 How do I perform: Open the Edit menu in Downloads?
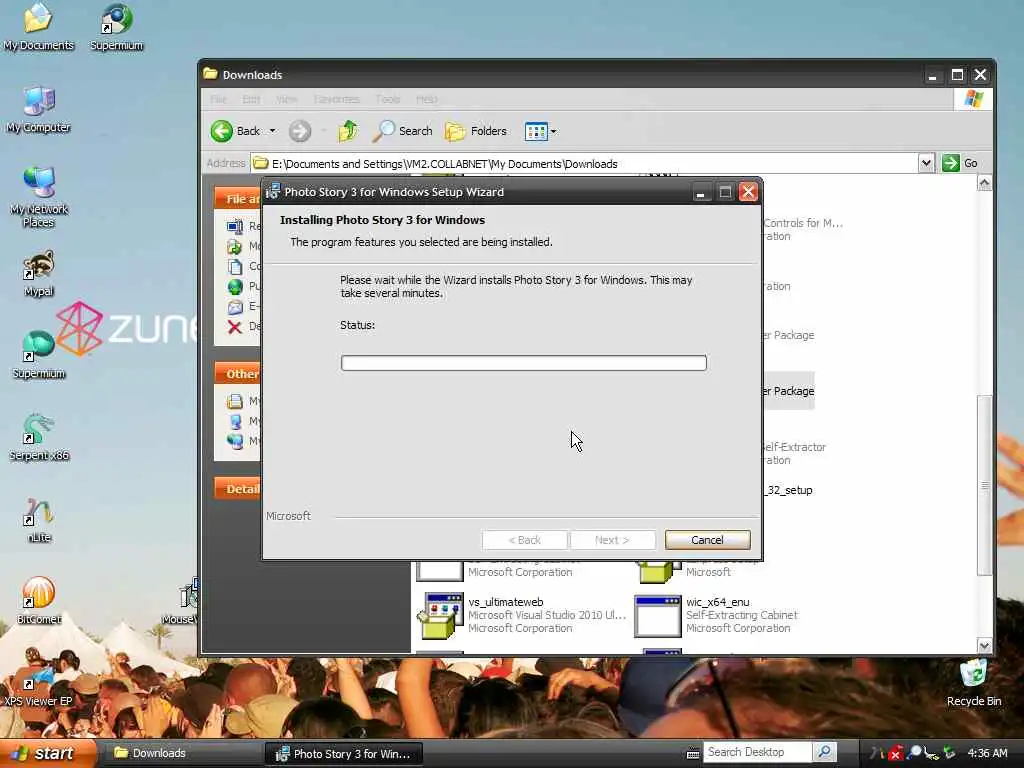point(251,99)
